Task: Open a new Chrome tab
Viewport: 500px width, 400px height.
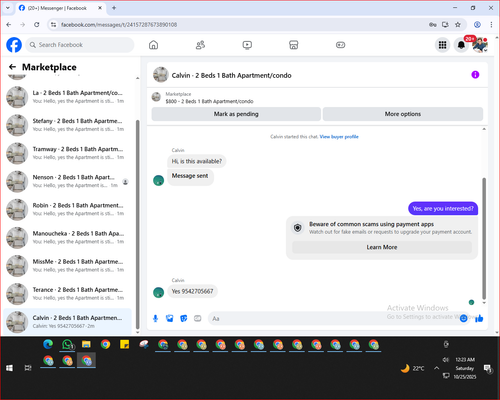Action: point(114,8)
